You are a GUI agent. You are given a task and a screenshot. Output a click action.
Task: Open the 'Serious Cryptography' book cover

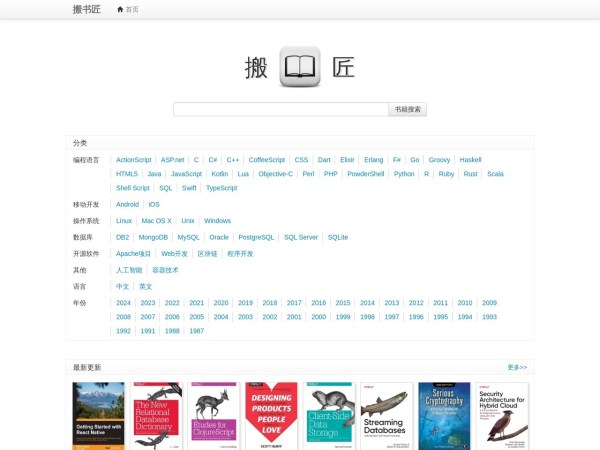point(444,416)
